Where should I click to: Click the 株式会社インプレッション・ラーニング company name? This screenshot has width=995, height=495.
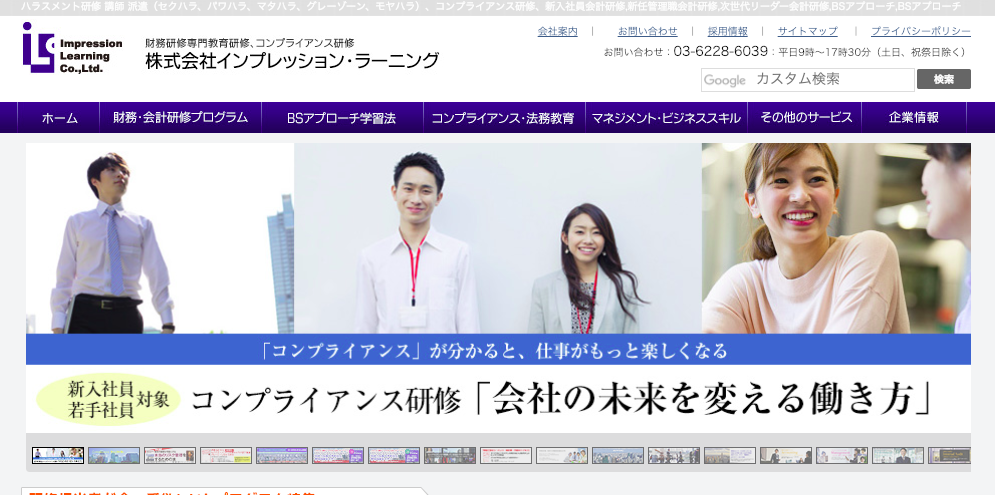pos(292,61)
